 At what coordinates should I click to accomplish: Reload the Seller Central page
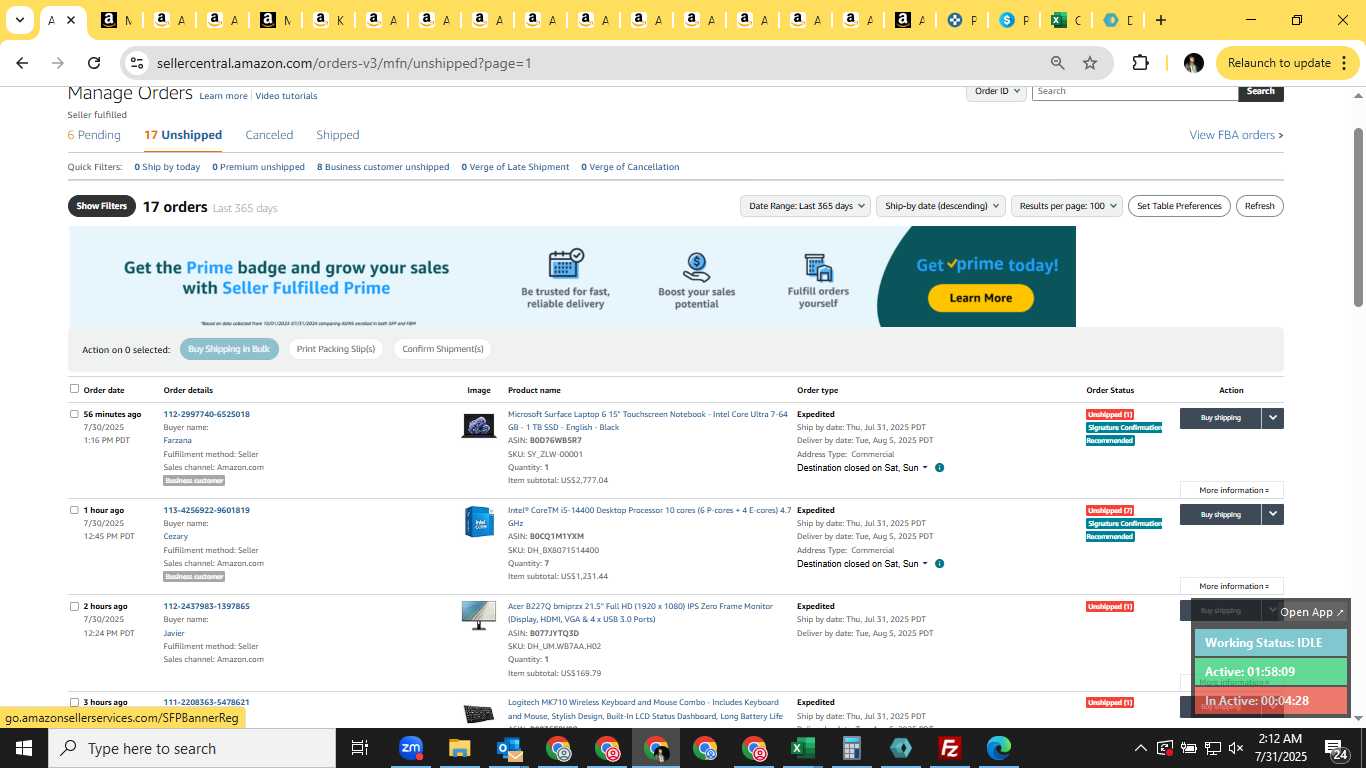tap(94, 63)
